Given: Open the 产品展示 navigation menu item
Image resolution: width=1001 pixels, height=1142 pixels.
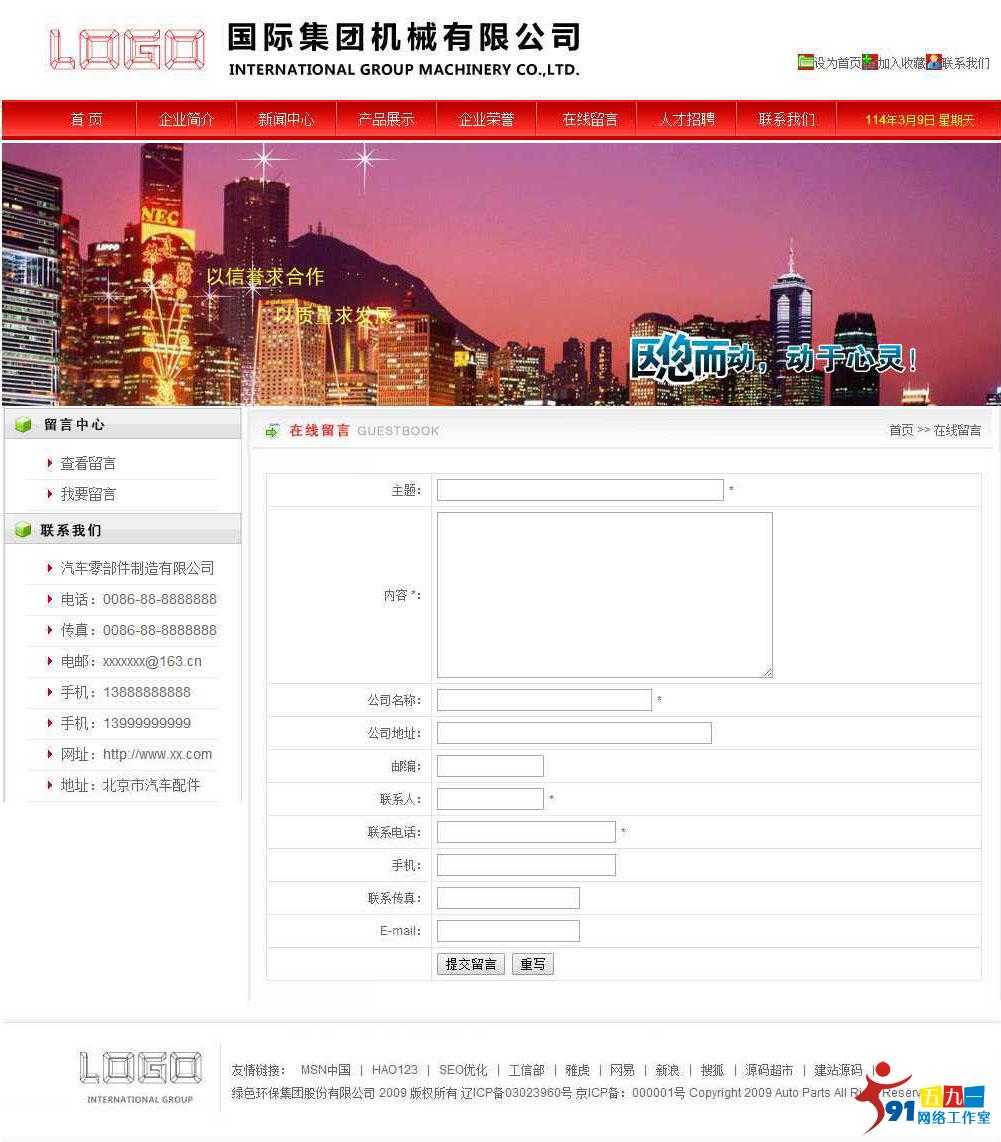Looking at the screenshot, I should click(x=386, y=118).
